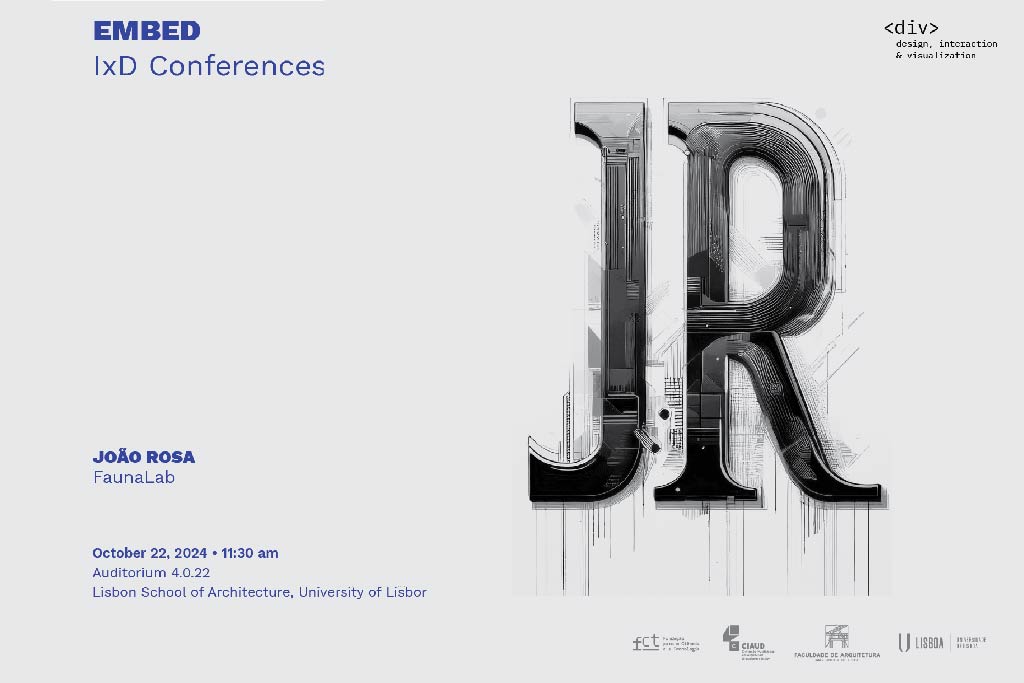Click the U Lisboa logo
The width and height of the screenshot is (1024, 683).
(x=942, y=643)
